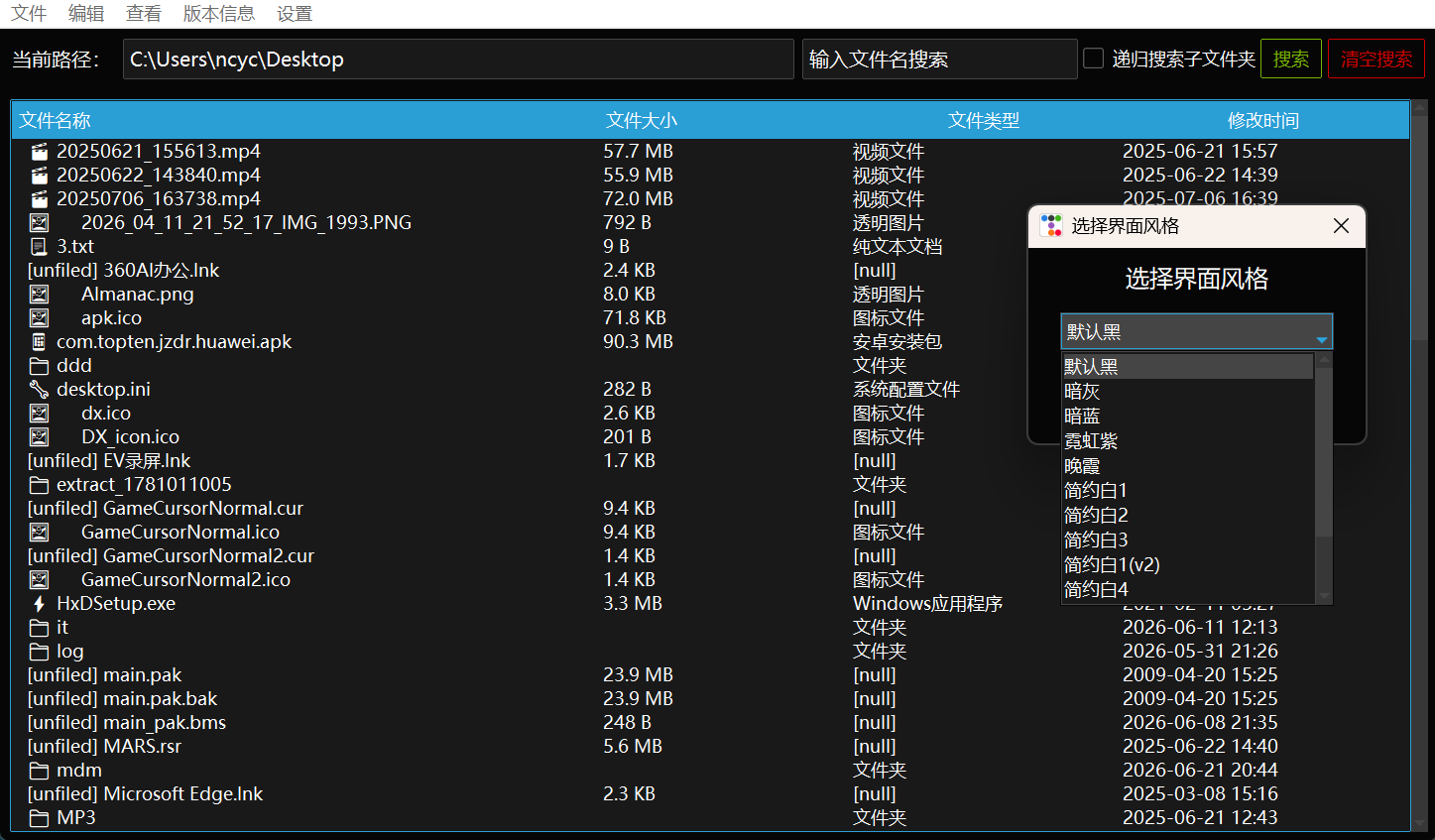Click the 90.3 MB size cell
Image resolution: width=1435 pixels, height=840 pixels.
click(638, 342)
